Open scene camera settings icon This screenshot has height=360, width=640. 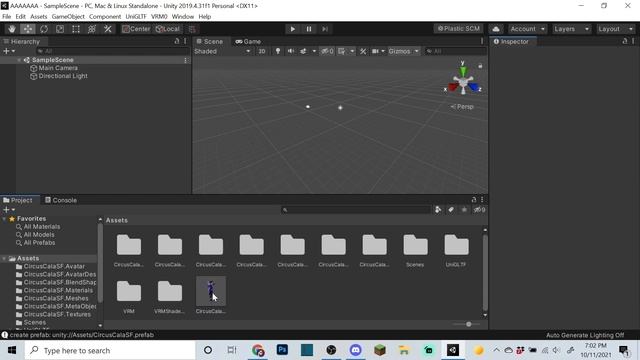[x=376, y=51]
